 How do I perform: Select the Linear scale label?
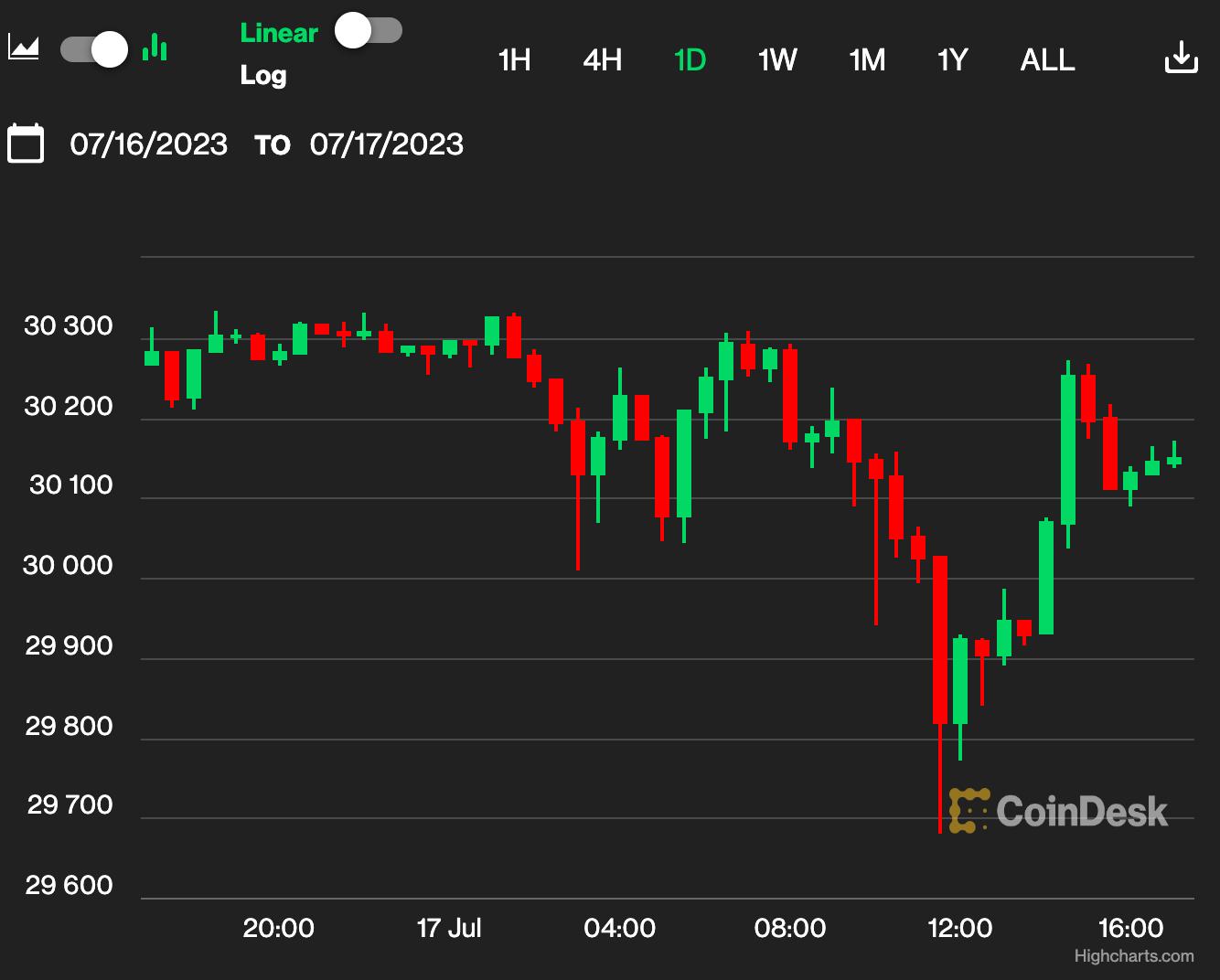click(x=279, y=33)
